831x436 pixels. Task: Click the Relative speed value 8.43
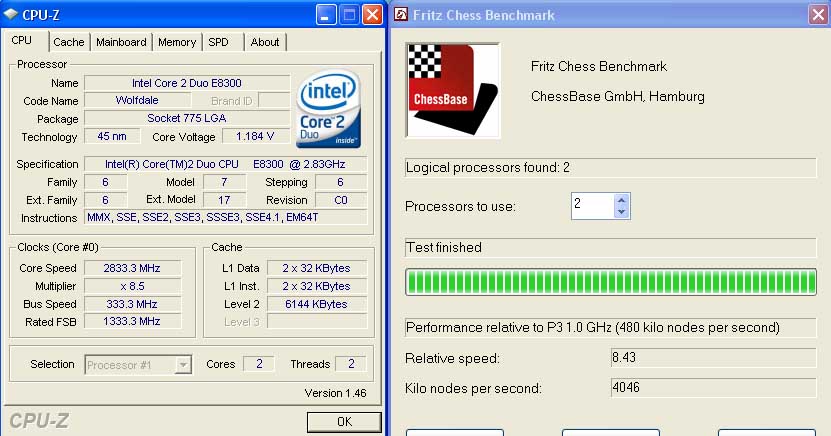tap(713, 358)
